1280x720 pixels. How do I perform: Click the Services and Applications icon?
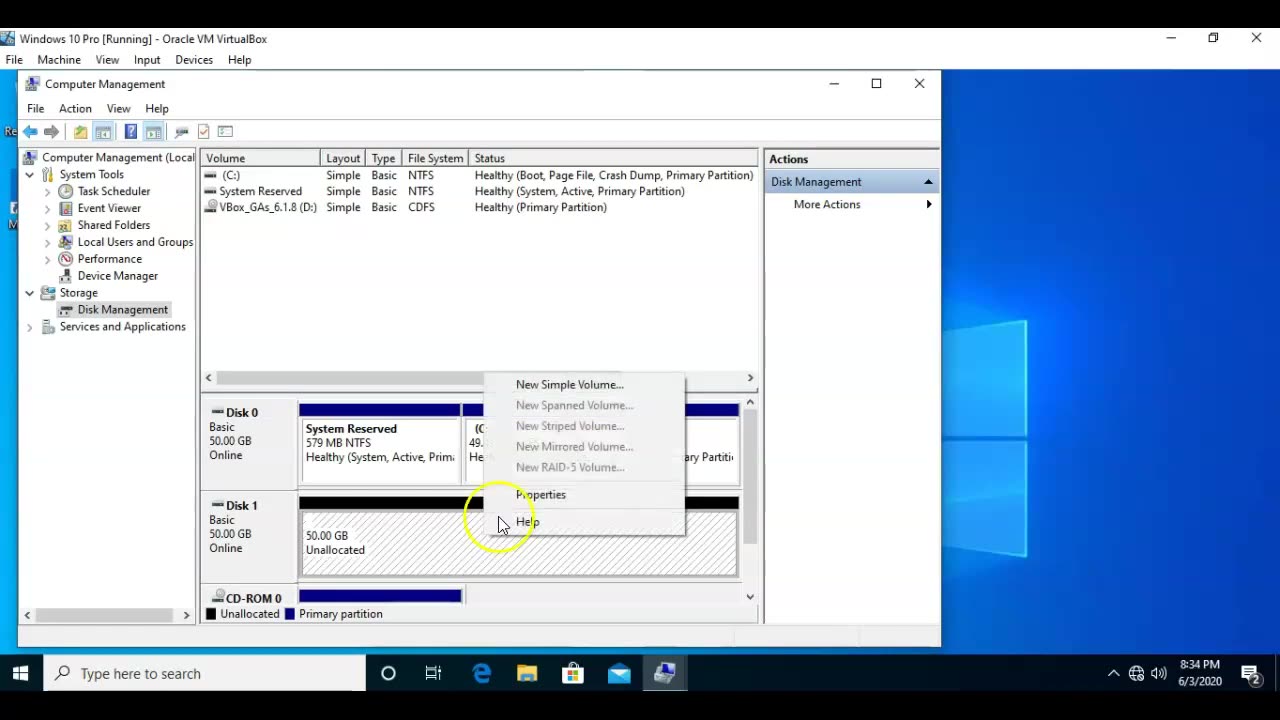coord(48,327)
